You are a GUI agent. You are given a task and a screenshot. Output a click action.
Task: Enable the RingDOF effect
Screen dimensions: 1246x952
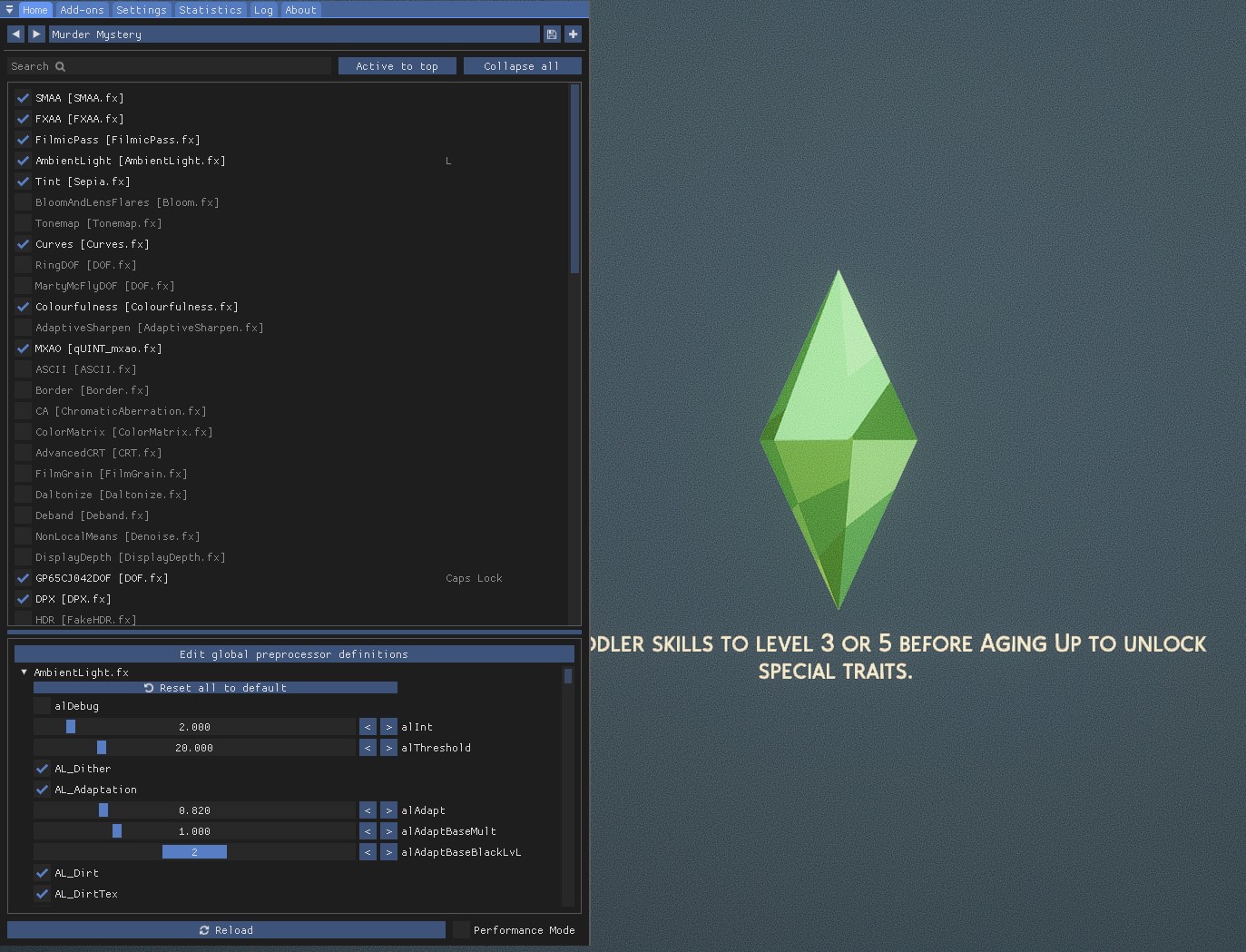pyautogui.click(x=23, y=265)
